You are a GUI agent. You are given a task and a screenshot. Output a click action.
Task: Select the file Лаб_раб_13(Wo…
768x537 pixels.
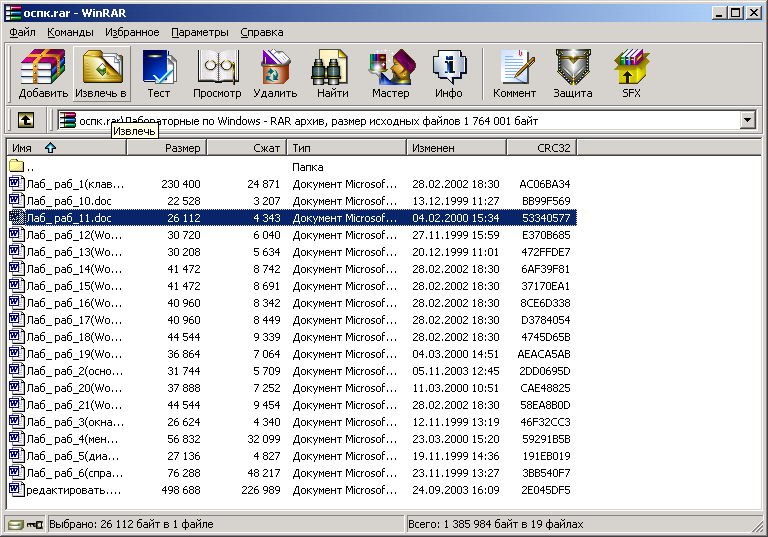[74, 252]
